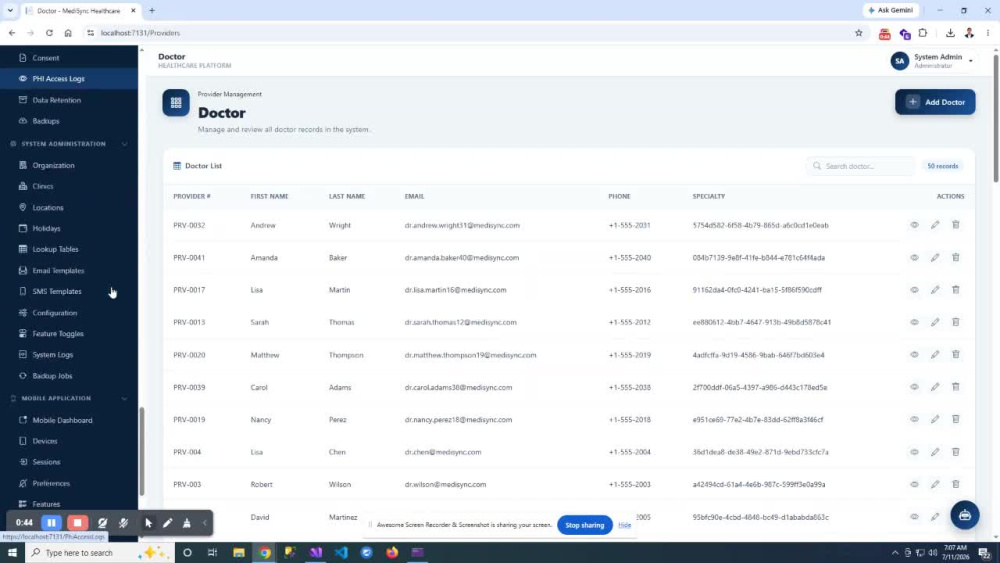Delete Lisa Martin's record trash icon
Screen dimensions: 1000x563
[x=955, y=289]
